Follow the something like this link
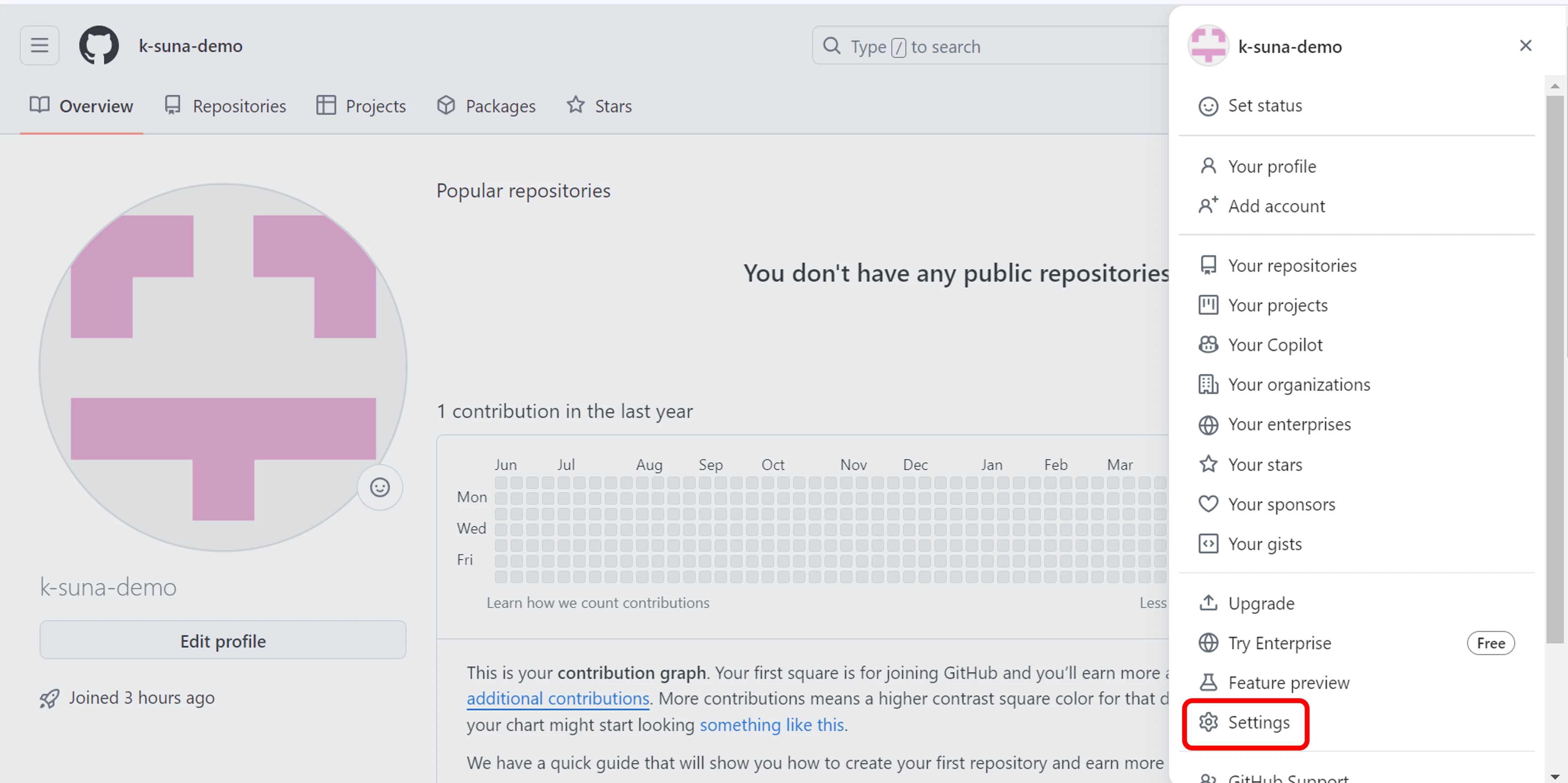The image size is (1568, 783). (x=771, y=725)
